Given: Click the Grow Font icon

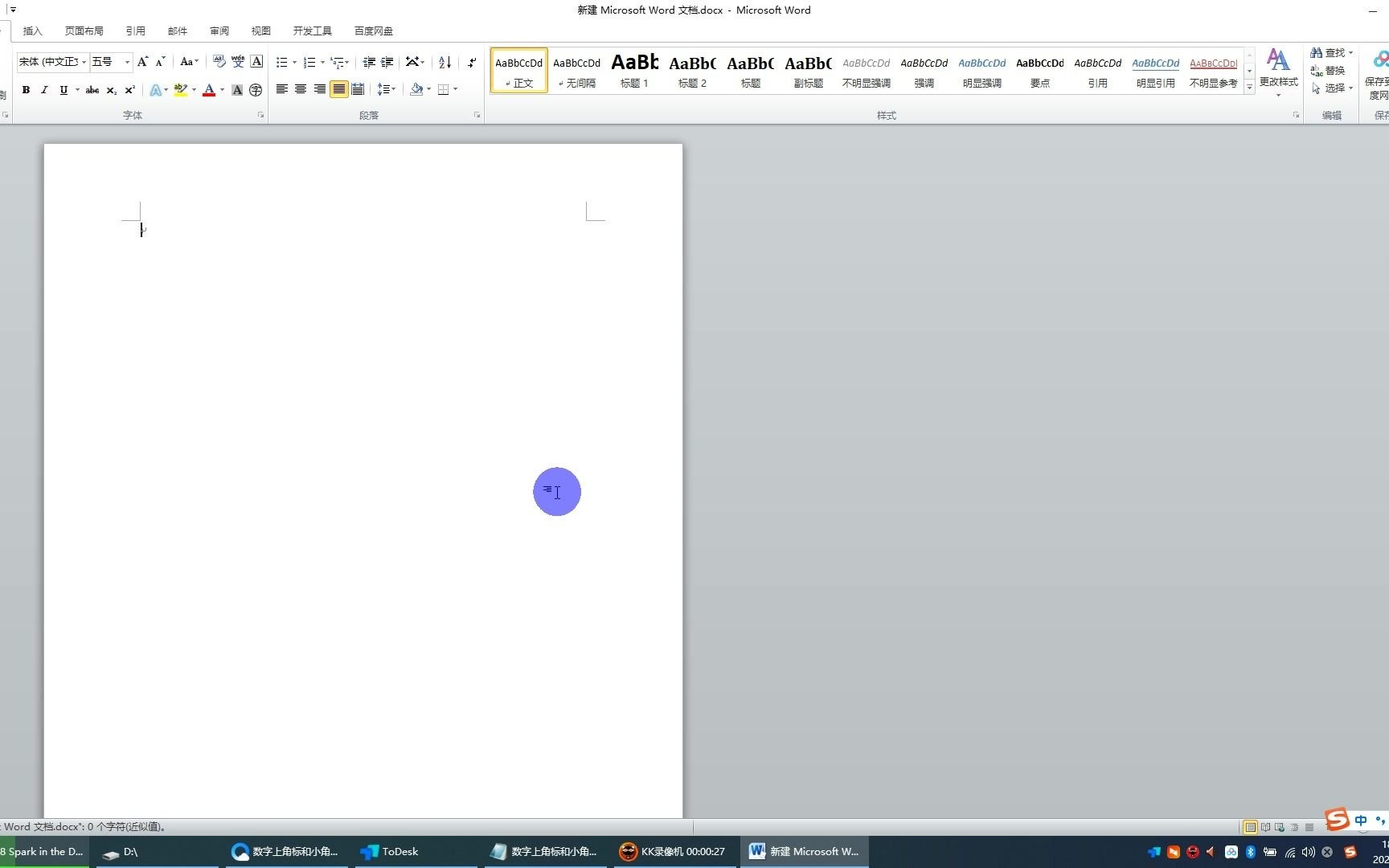Looking at the screenshot, I should (x=142, y=62).
